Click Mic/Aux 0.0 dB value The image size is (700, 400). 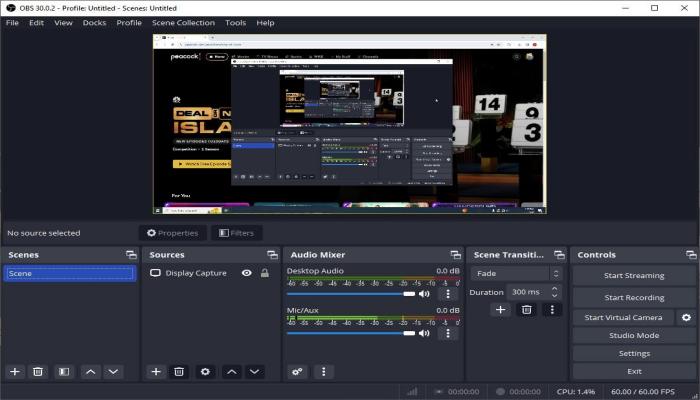448,310
